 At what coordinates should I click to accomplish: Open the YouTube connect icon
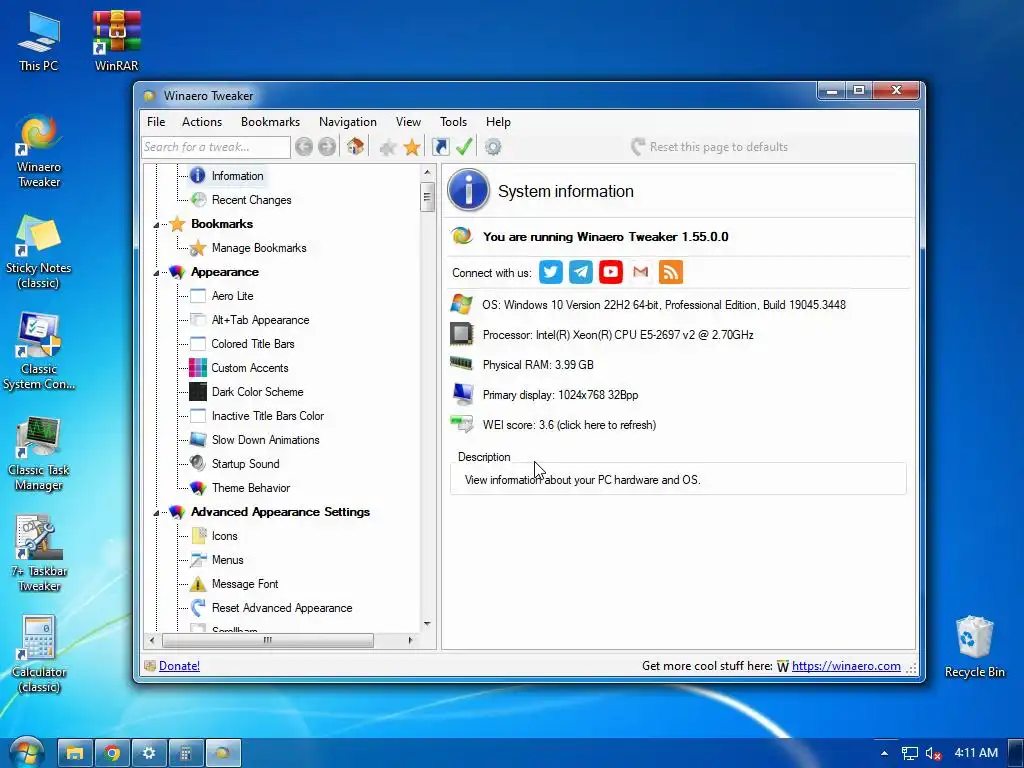pos(611,272)
